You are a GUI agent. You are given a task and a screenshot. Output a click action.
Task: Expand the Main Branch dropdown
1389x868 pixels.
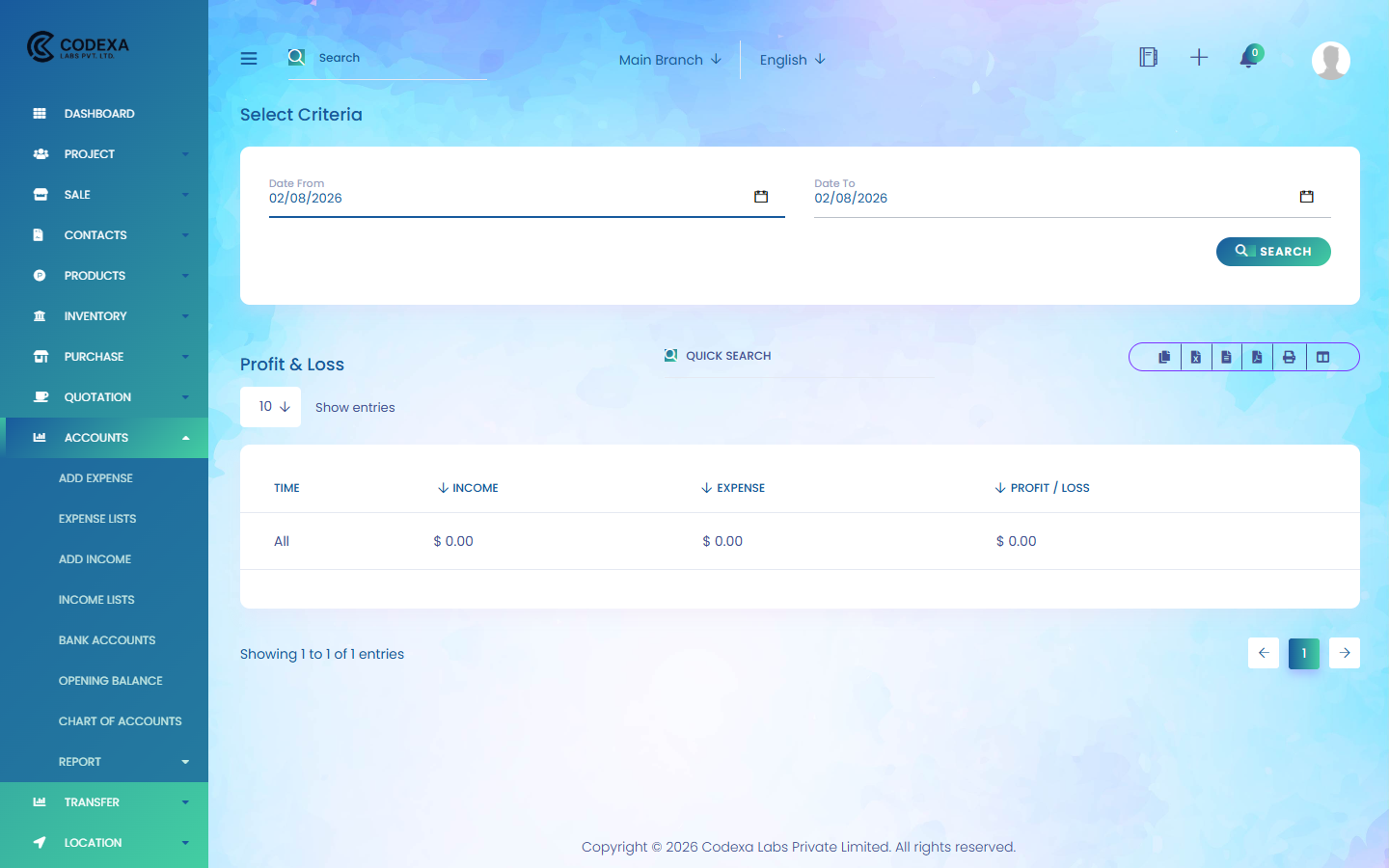(x=670, y=60)
